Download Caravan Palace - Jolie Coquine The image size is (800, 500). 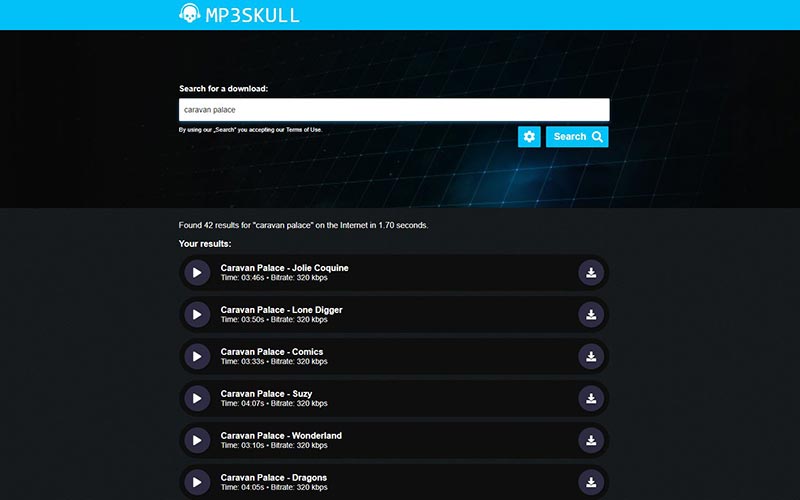(x=591, y=272)
